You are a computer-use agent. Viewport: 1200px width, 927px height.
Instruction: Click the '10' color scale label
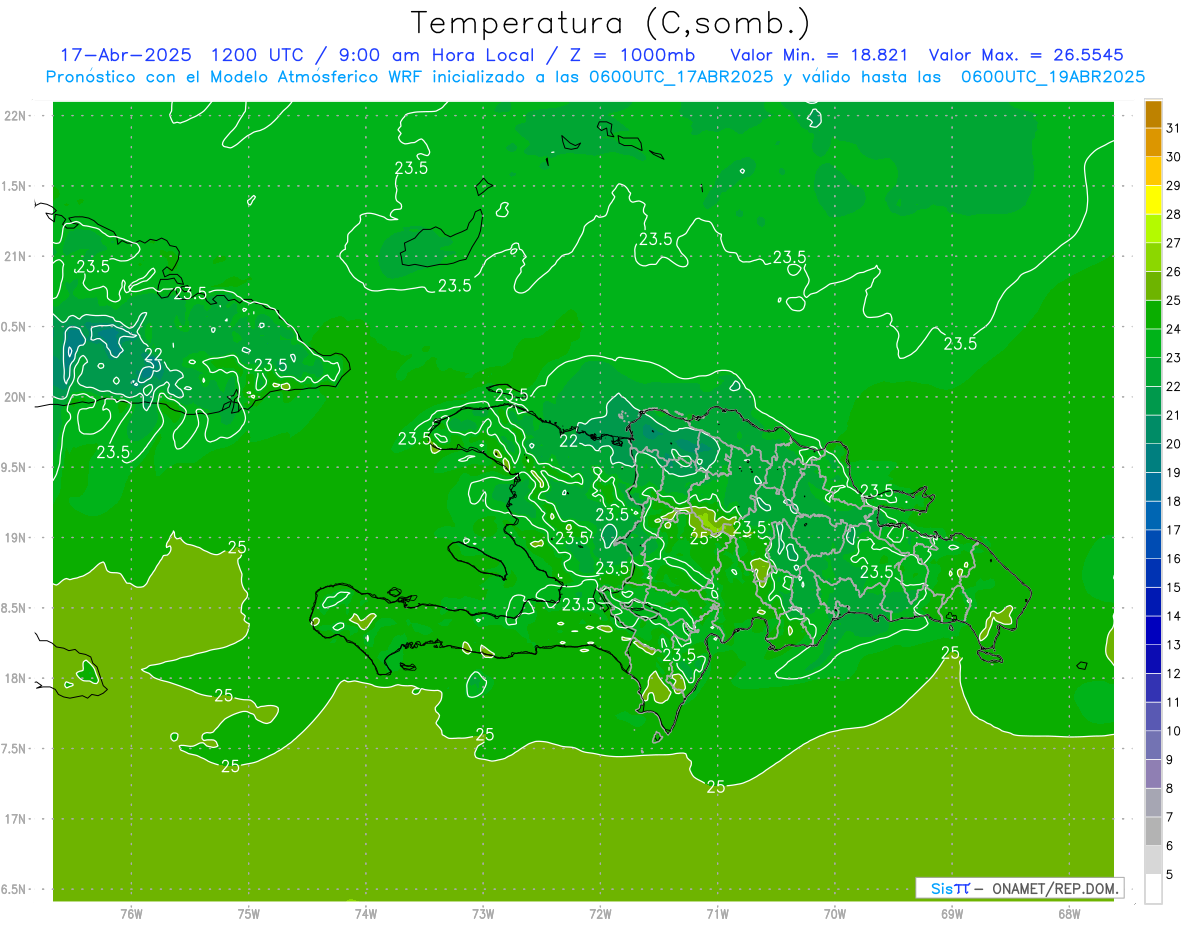tap(1174, 731)
